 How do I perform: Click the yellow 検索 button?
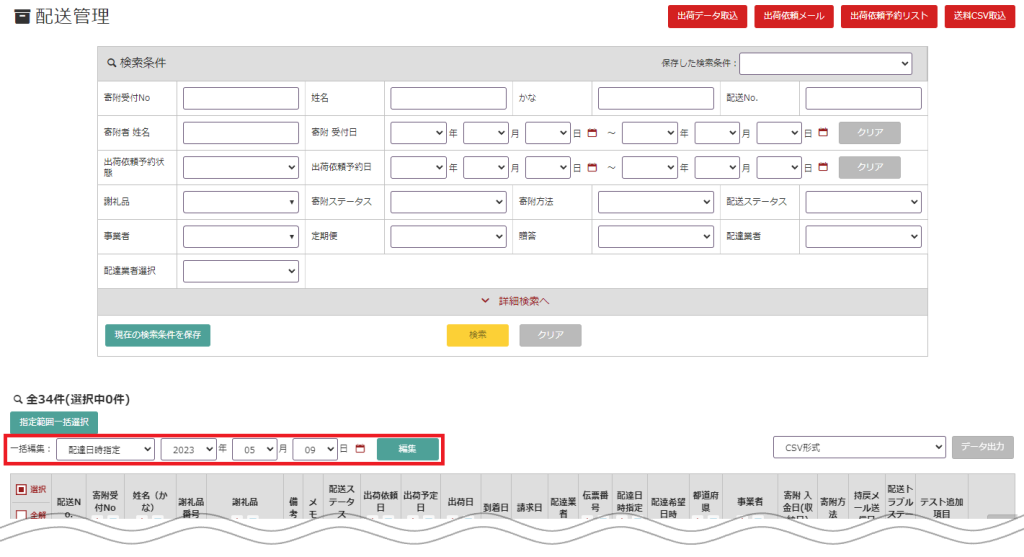pyautogui.click(x=477, y=335)
